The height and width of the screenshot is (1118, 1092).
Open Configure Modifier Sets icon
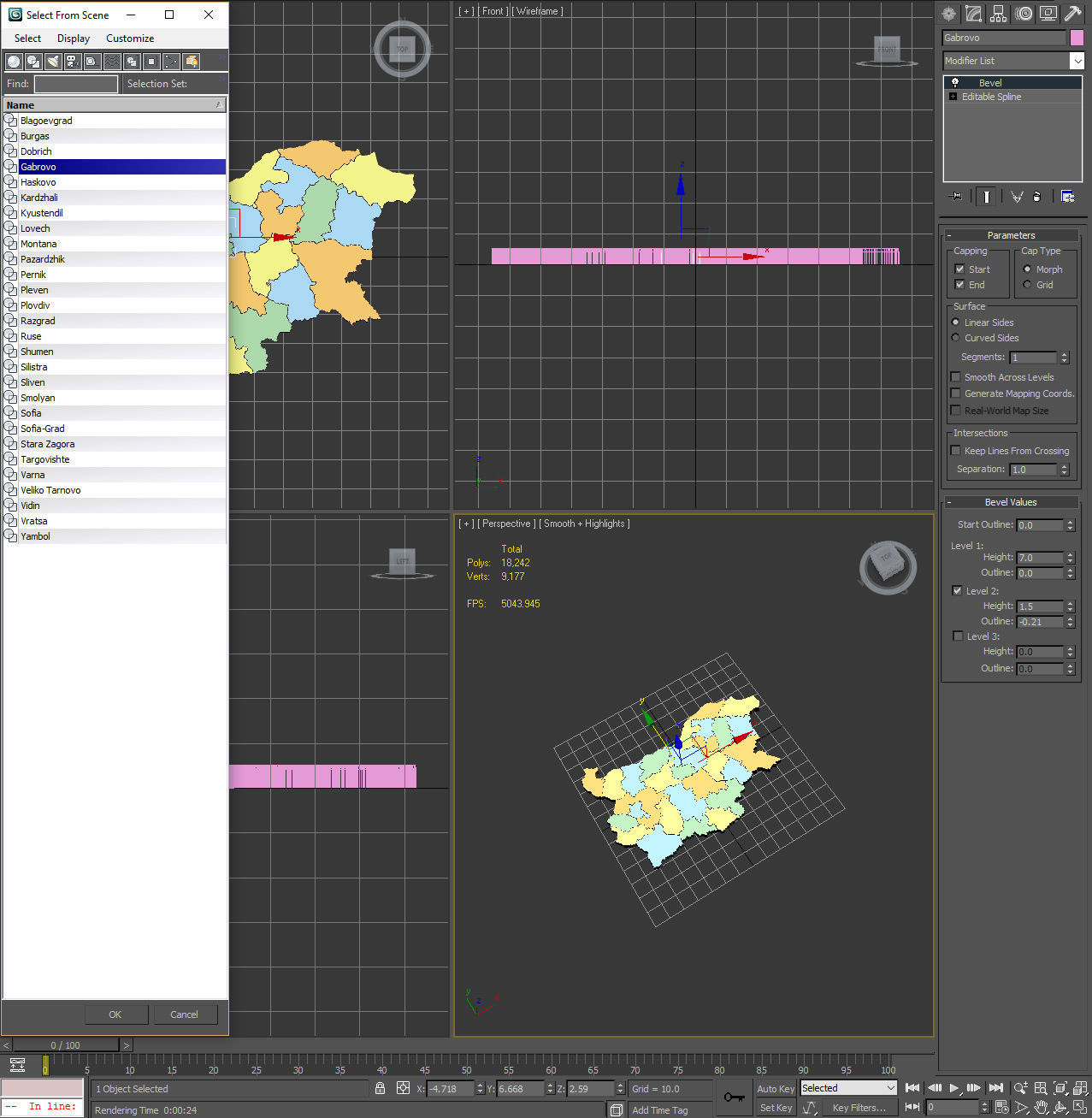[x=1067, y=197]
